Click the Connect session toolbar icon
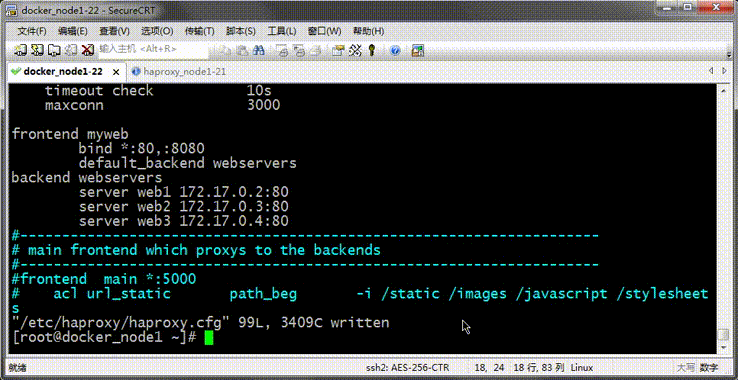Viewport: 738px width, 380px height. (x=20, y=50)
